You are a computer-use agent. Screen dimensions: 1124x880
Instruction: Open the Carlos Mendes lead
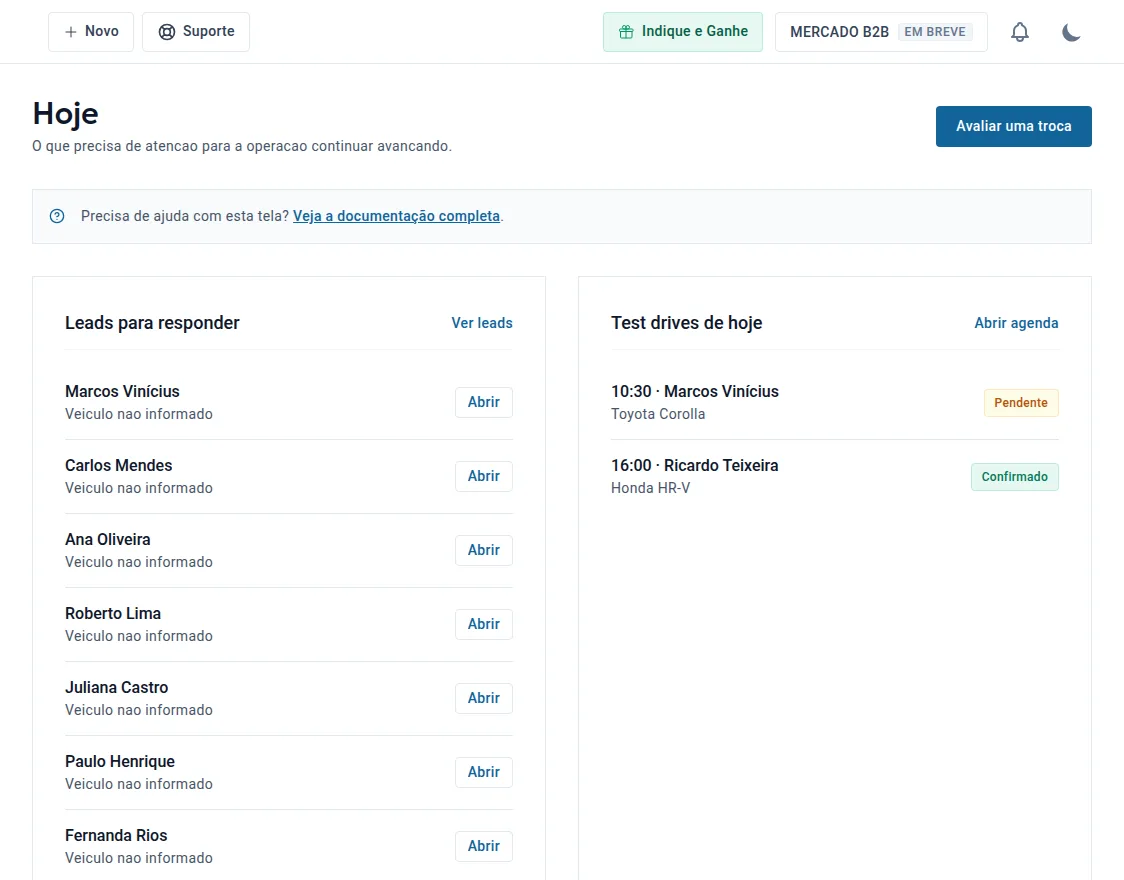click(x=484, y=476)
